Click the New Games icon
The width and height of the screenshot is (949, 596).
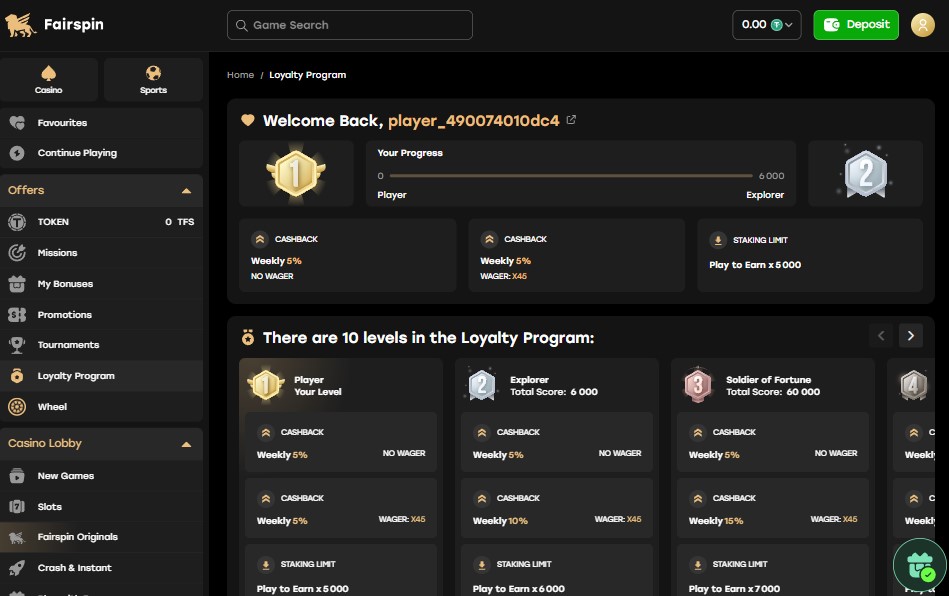17,476
